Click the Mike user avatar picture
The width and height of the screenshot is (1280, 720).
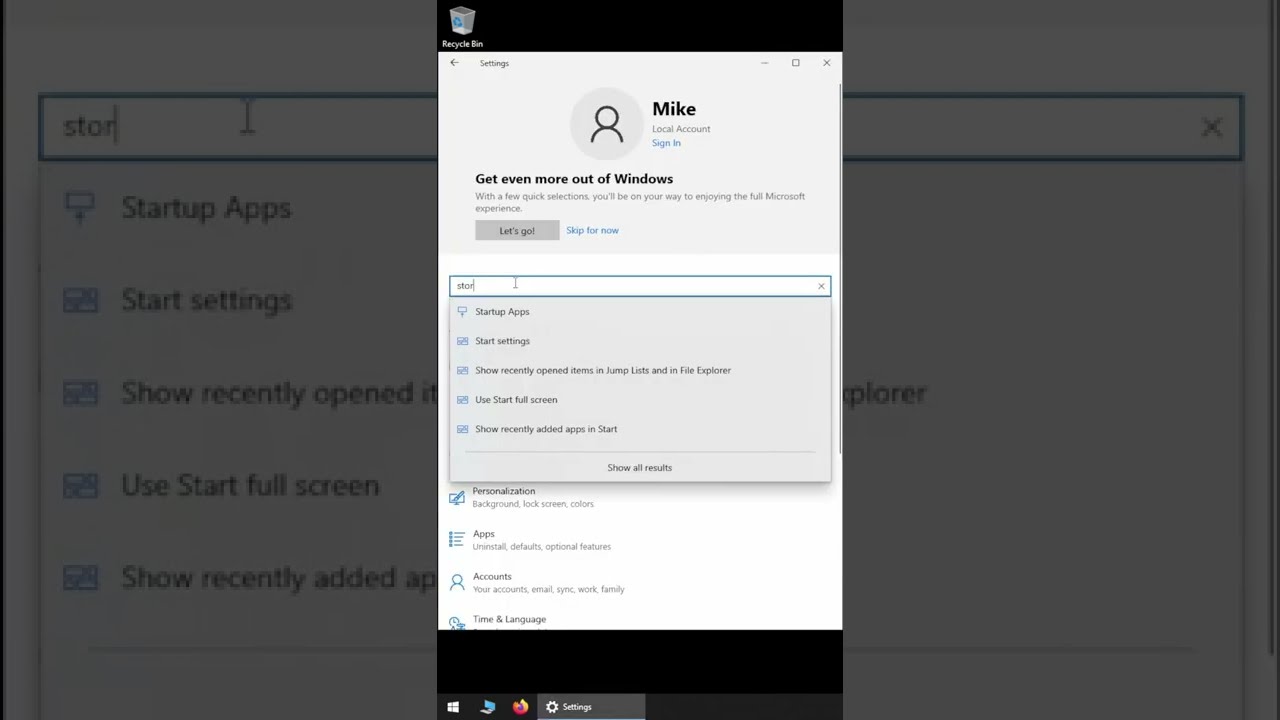click(606, 124)
